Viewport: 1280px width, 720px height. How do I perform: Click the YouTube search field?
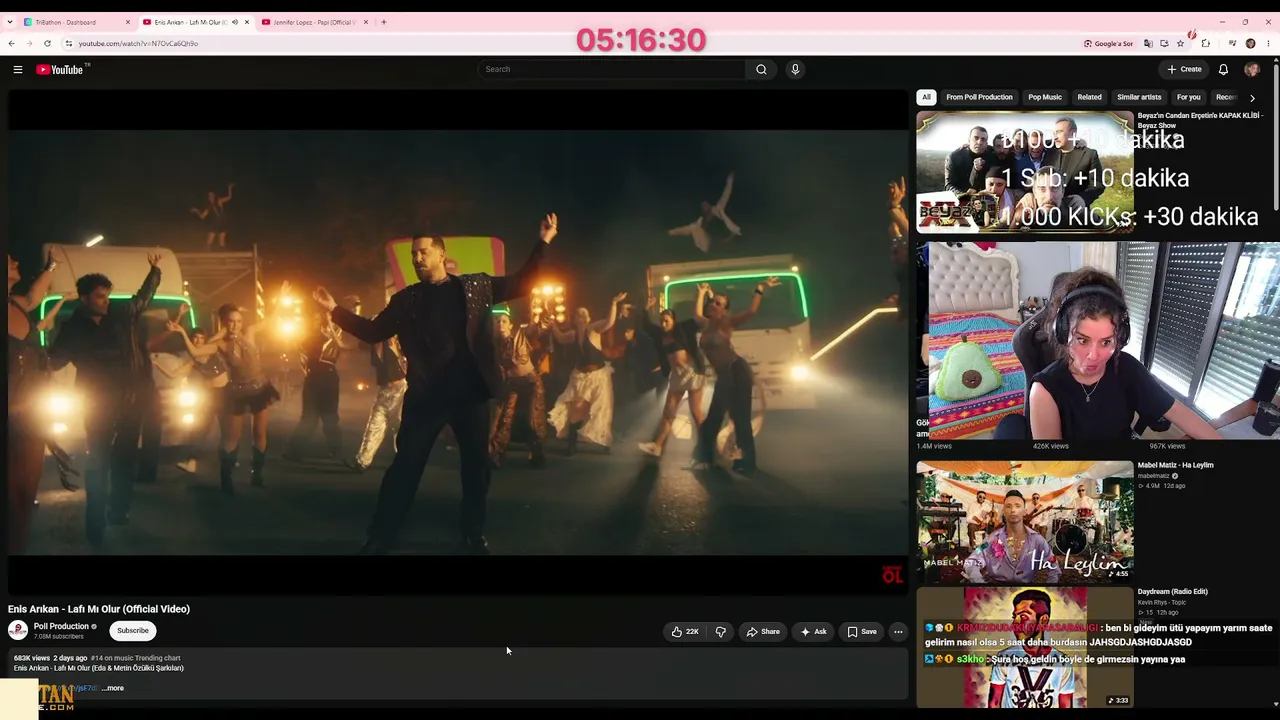click(x=612, y=69)
